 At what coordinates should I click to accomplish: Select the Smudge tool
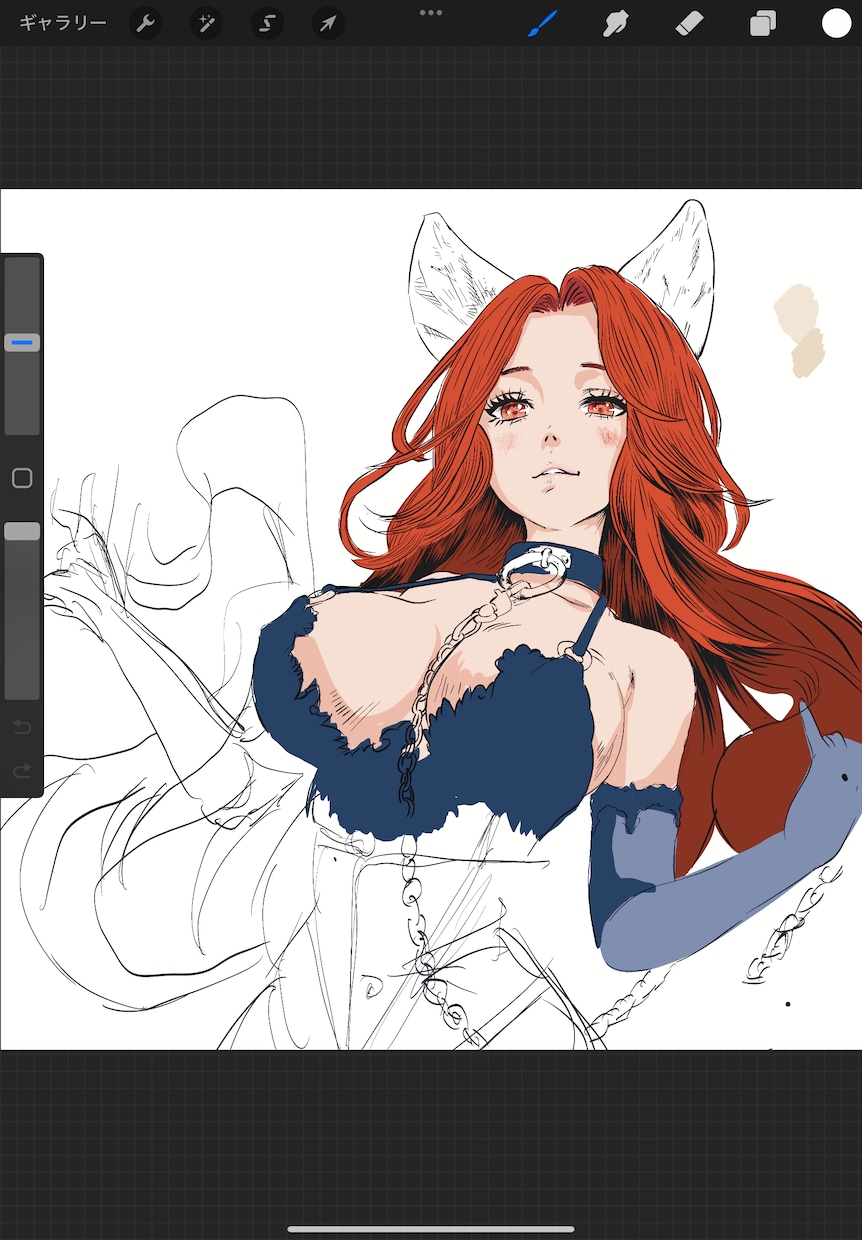tap(615, 23)
